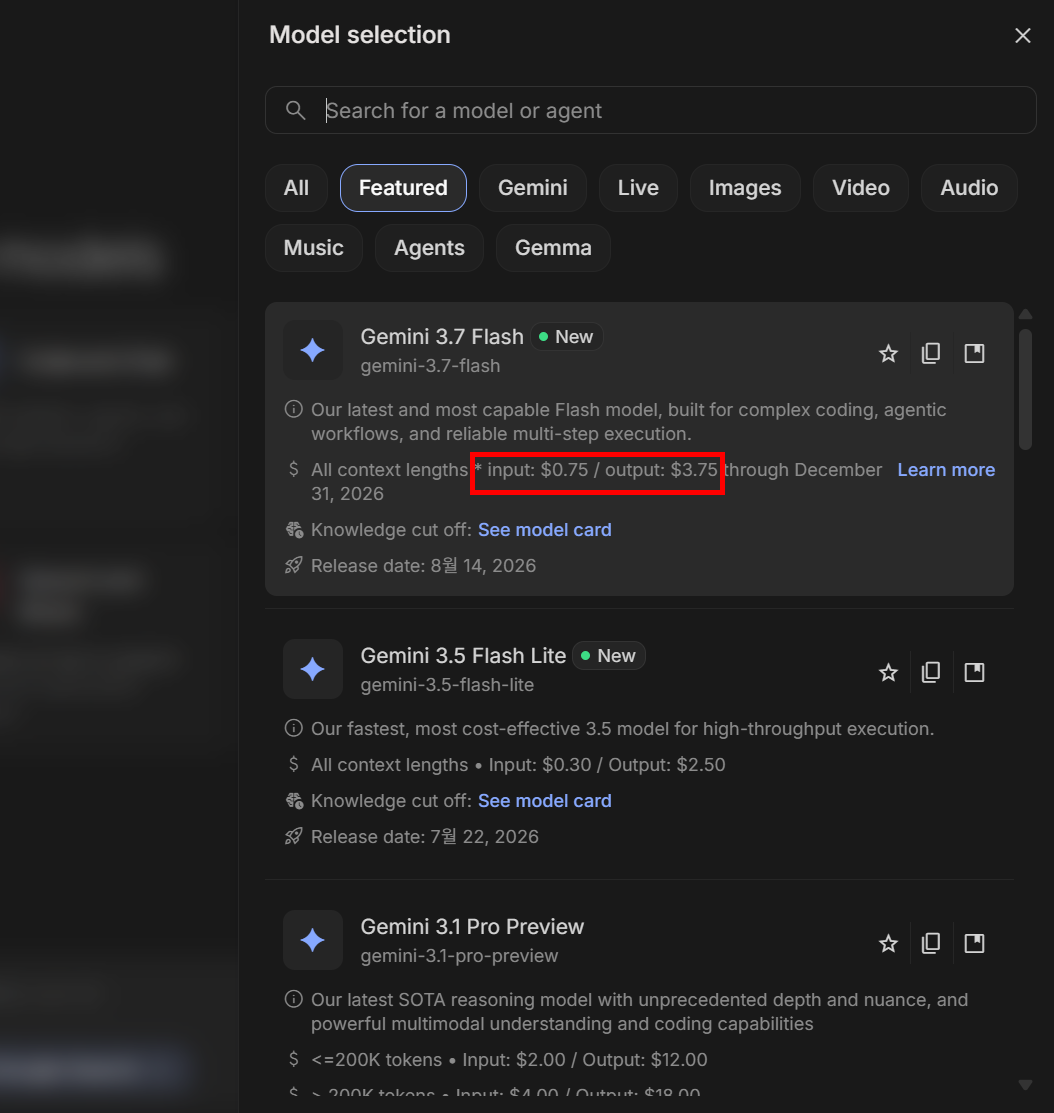Show Video models
This screenshot has width=1054, height=1113.
861,188
